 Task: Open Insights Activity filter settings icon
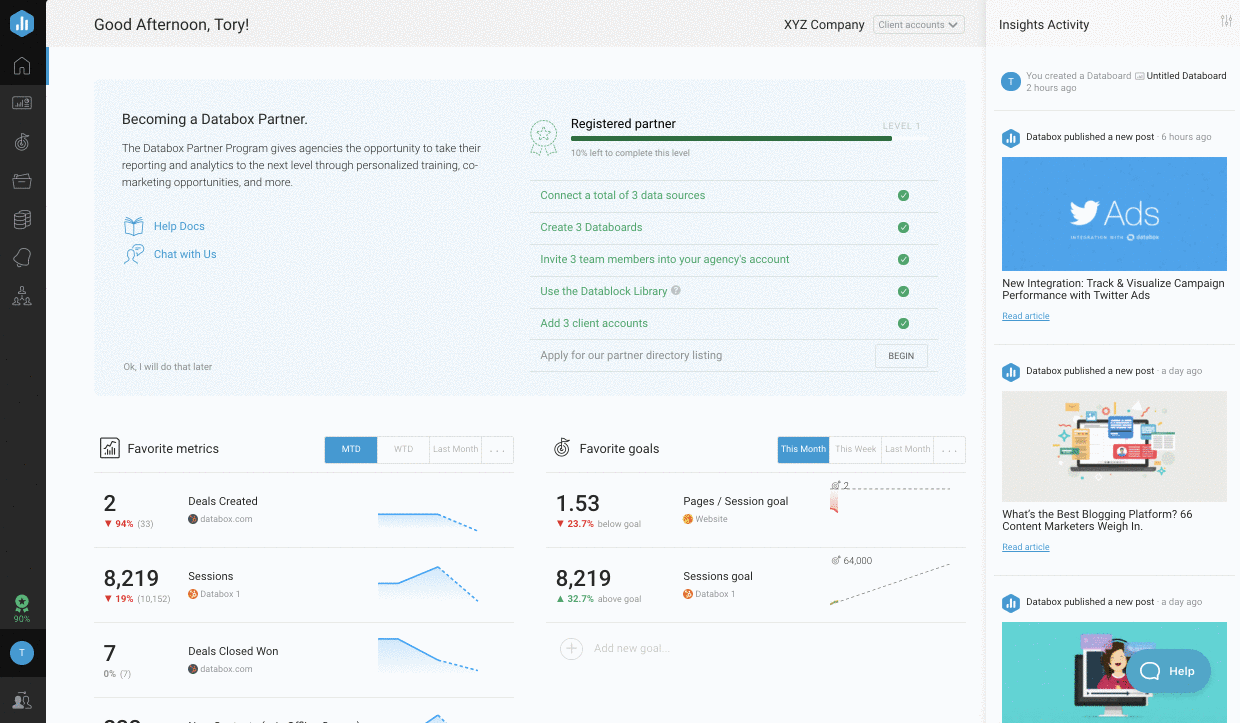click(x=1227, y=22)
